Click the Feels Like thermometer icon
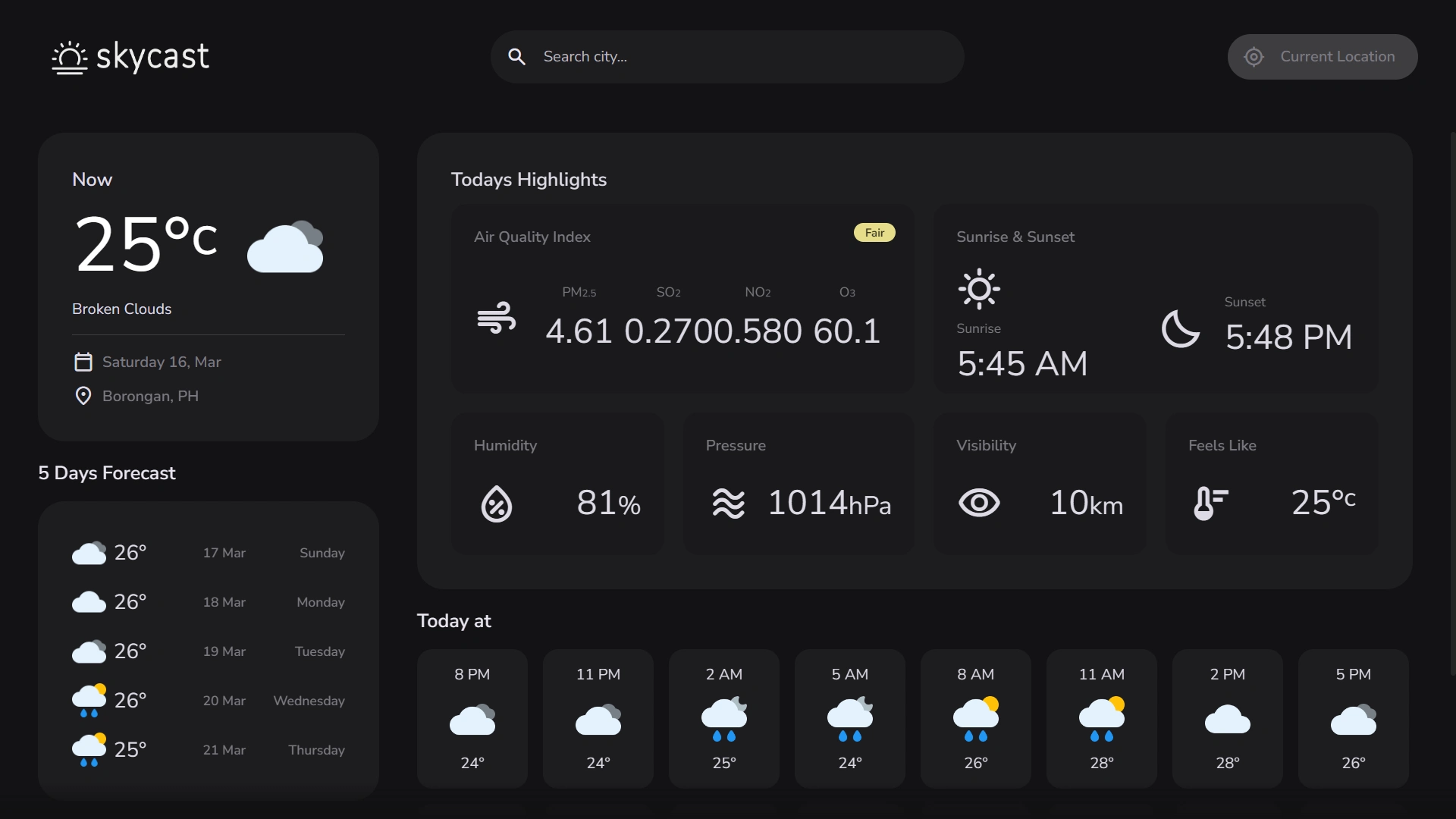This screenshot has height=819, width=1456. coord(1210,503)
